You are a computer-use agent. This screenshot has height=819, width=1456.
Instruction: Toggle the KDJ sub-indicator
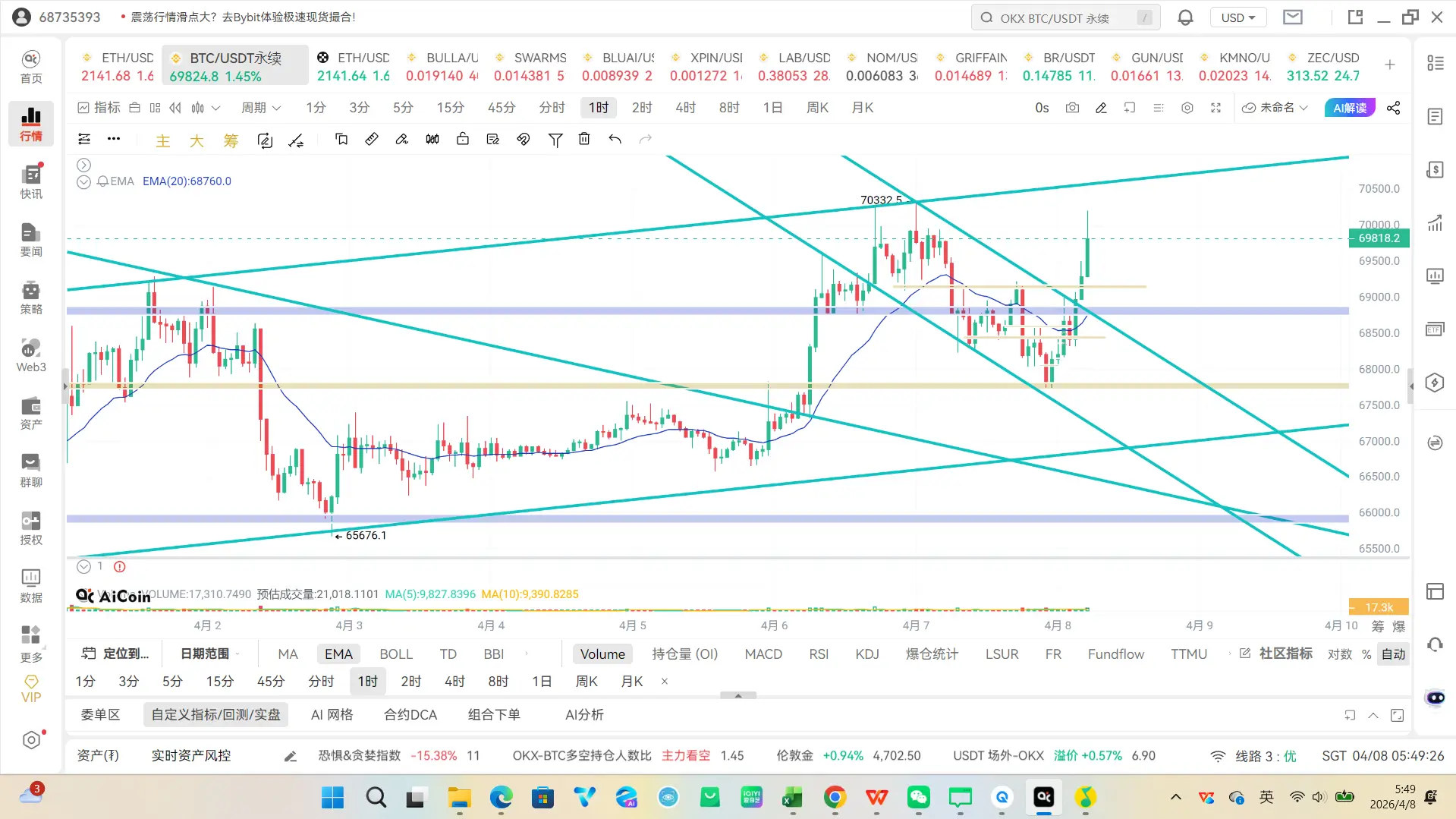[867, 654]
